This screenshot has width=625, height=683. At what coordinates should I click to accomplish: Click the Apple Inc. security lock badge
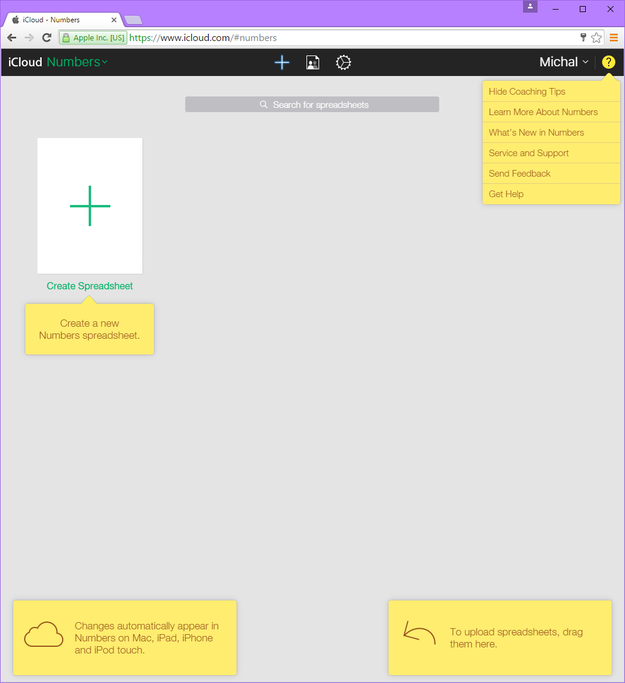pos(93,38)
